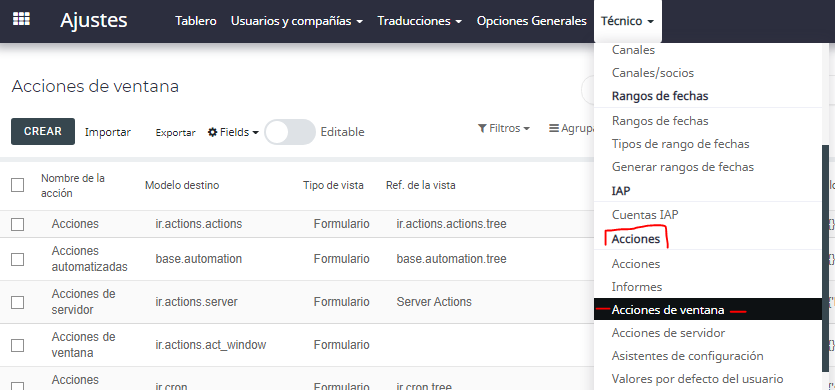Check the Acciones de servidor row checkbox
The image size is (835, 390).
point(18,302)
